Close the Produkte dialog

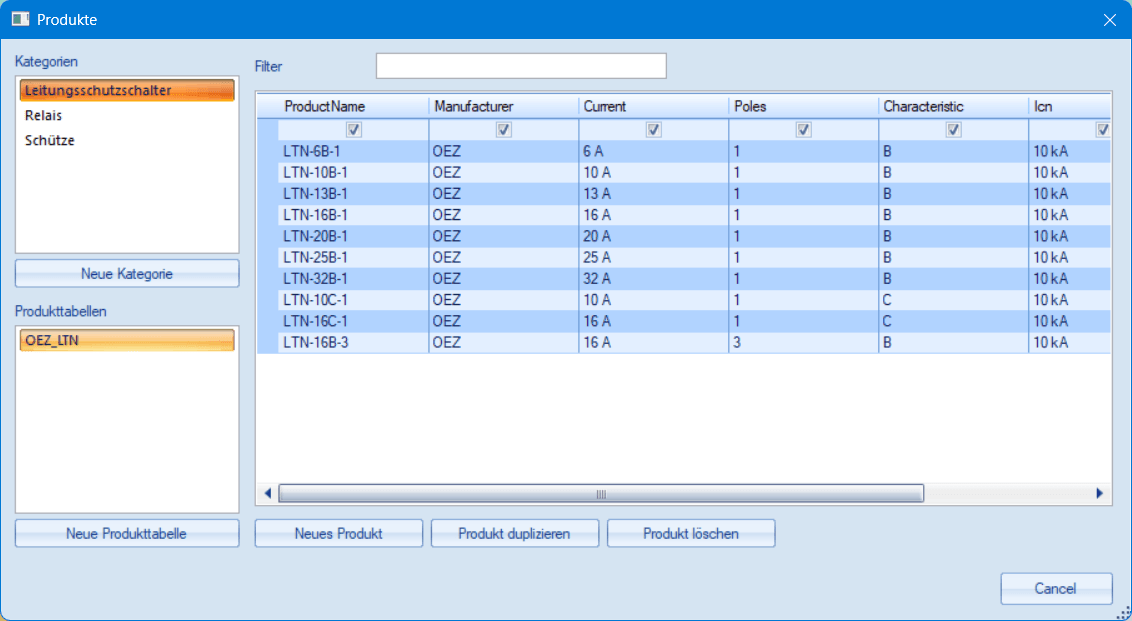[x=1110, y=20]
